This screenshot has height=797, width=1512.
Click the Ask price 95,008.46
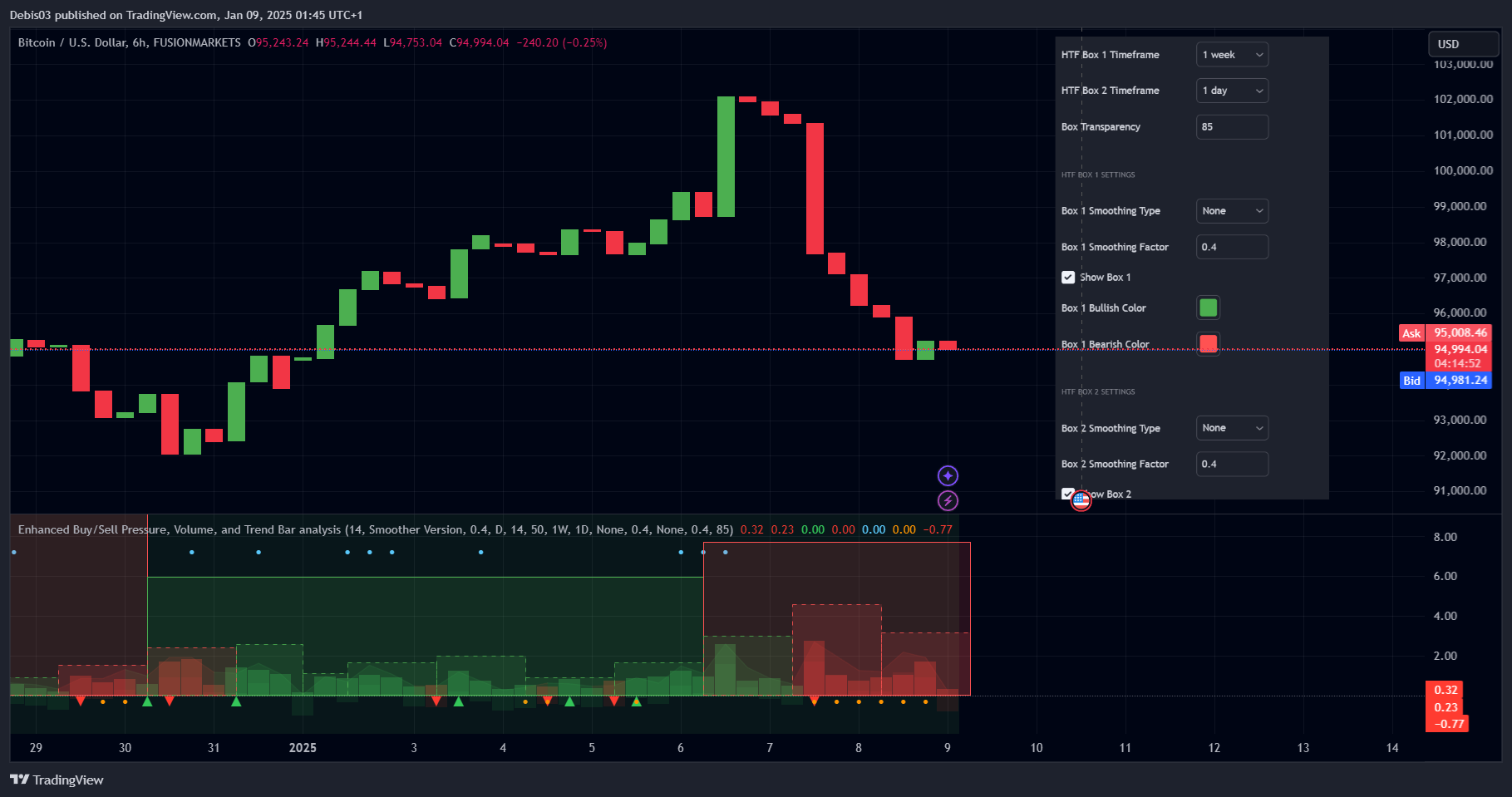pos(1460,333)
